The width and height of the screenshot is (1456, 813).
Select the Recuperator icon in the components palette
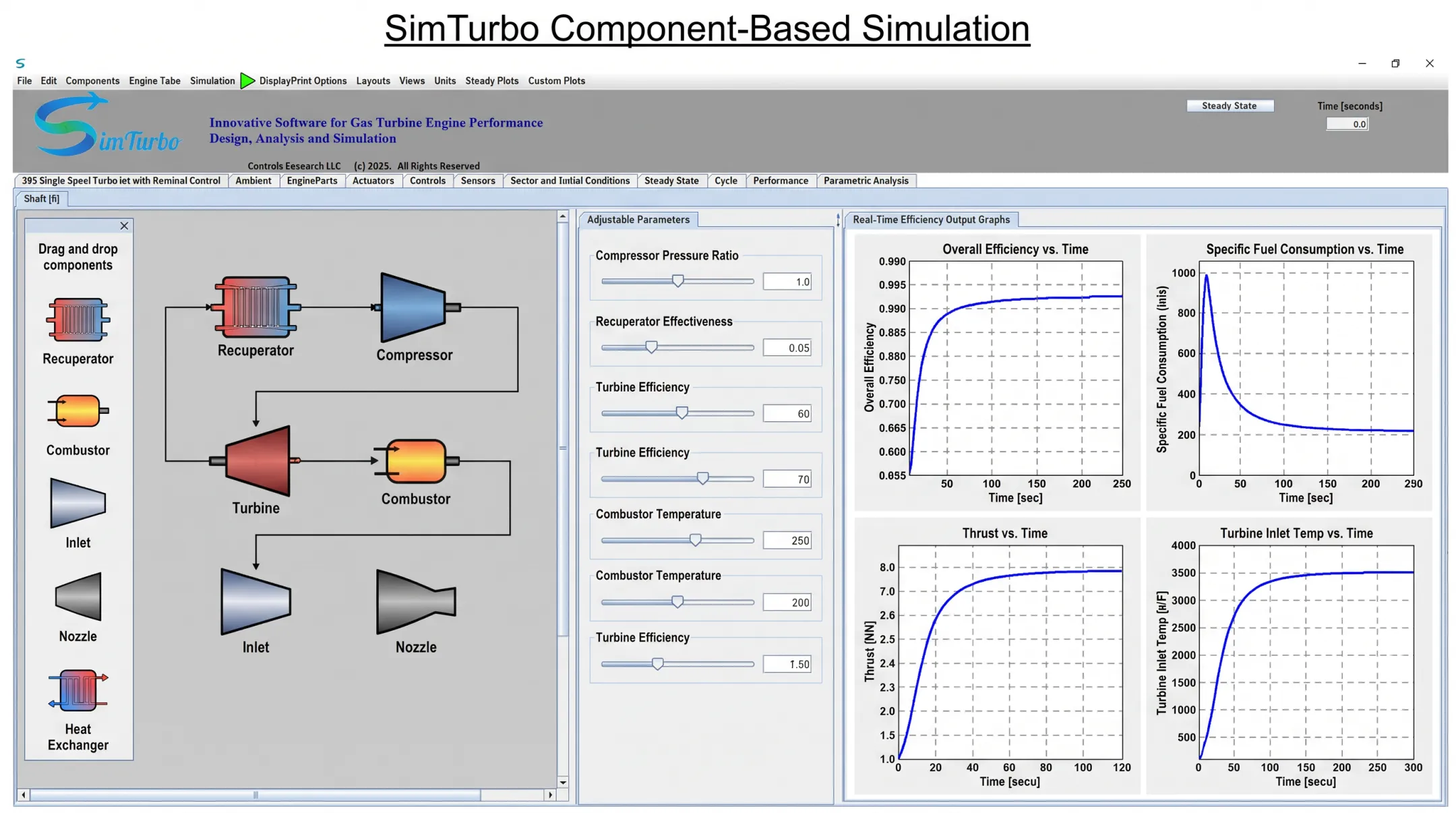click(x=78, y=320)
